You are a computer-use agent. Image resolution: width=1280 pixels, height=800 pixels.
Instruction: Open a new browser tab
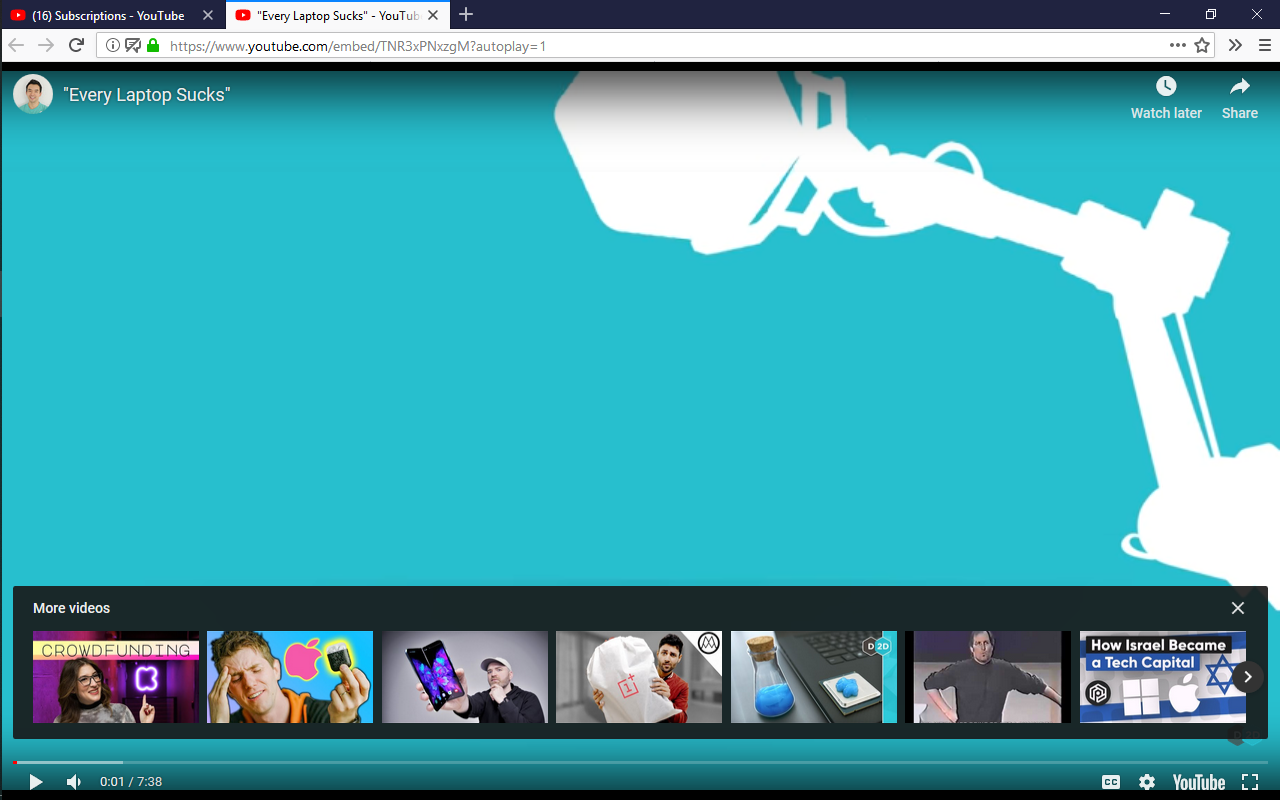466,15
